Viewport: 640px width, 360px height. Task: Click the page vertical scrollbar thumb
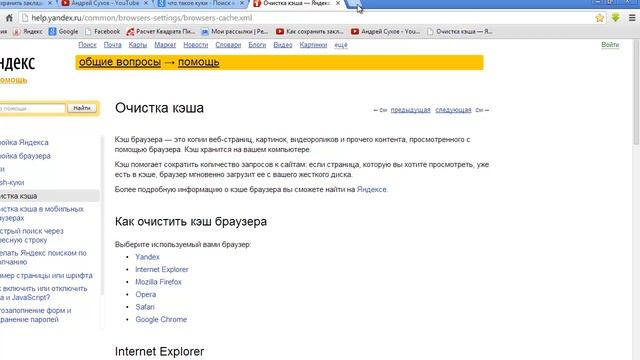click(x=636, y=92)
